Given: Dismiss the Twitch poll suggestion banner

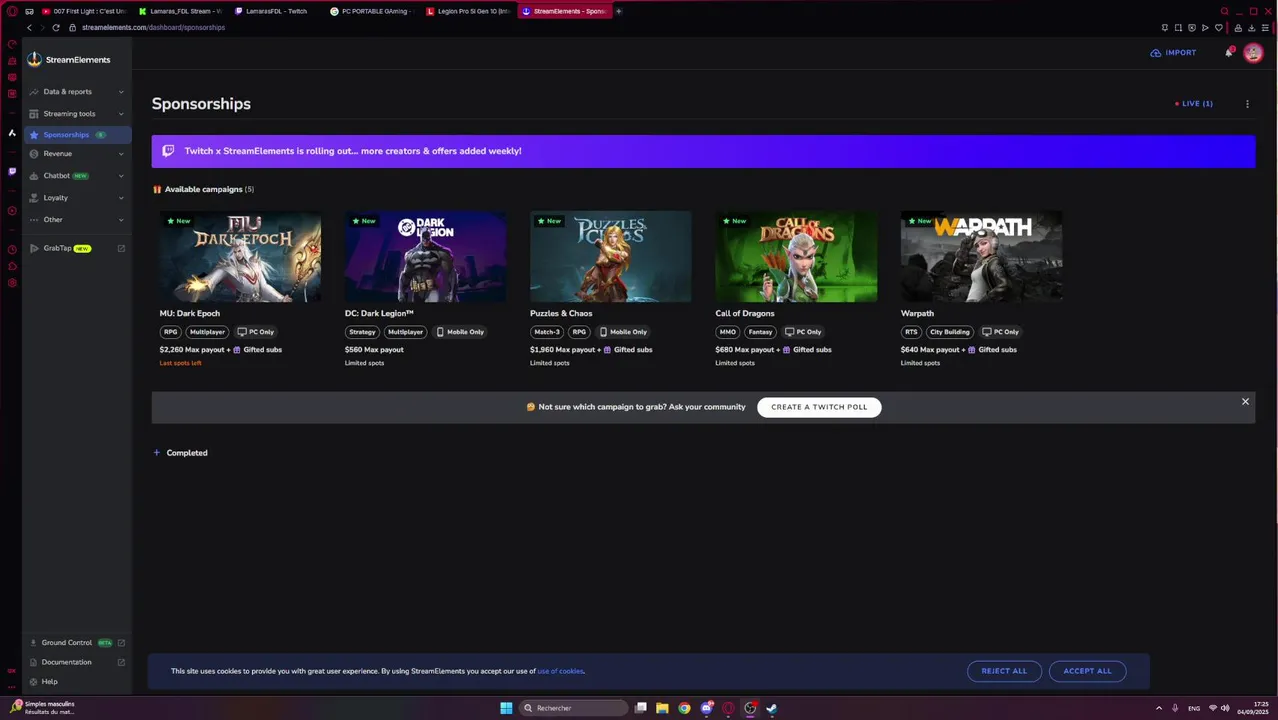Looking at the screenshot, I should tap(1245, 402).
